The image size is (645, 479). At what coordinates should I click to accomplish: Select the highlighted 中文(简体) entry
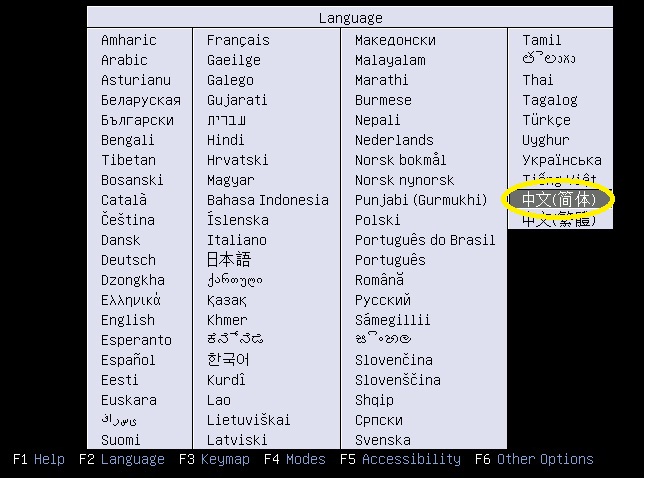tap(558, 200)
